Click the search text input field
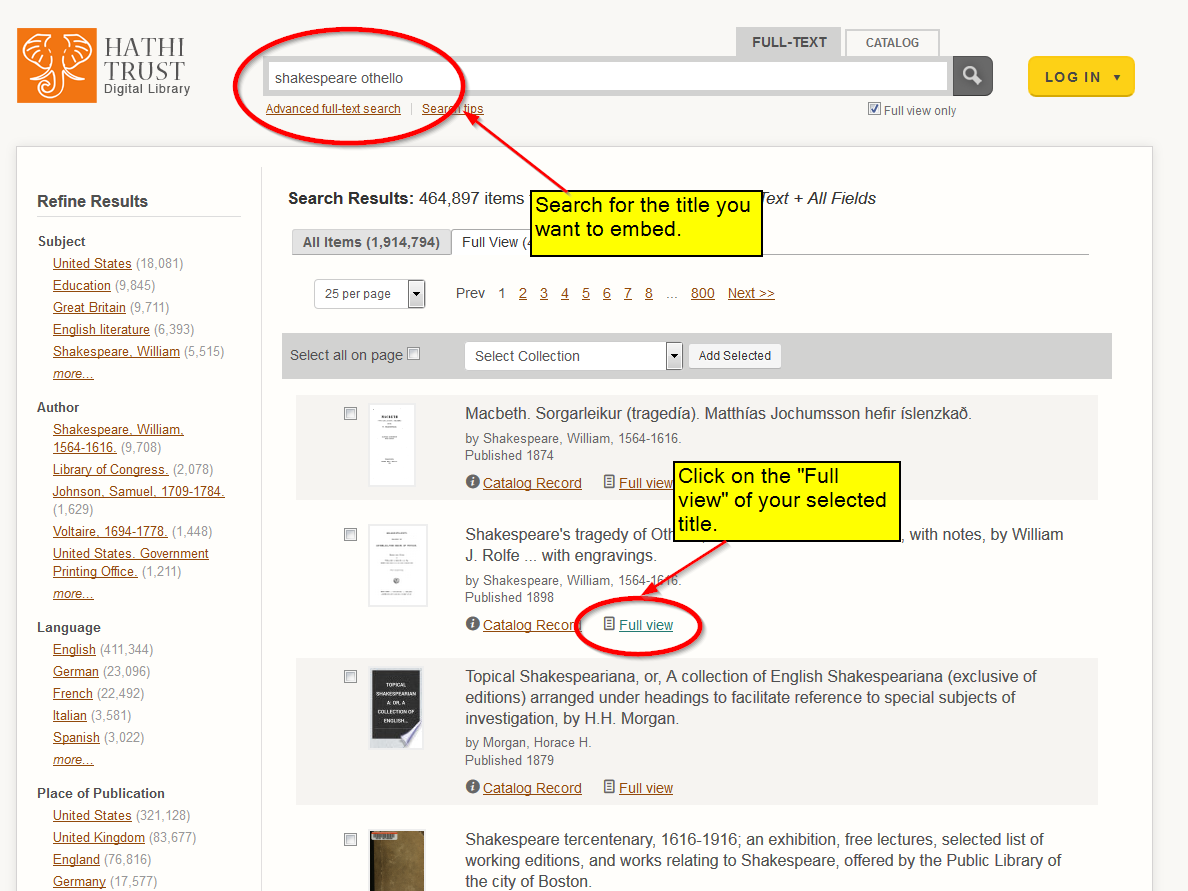 point(607,77)
